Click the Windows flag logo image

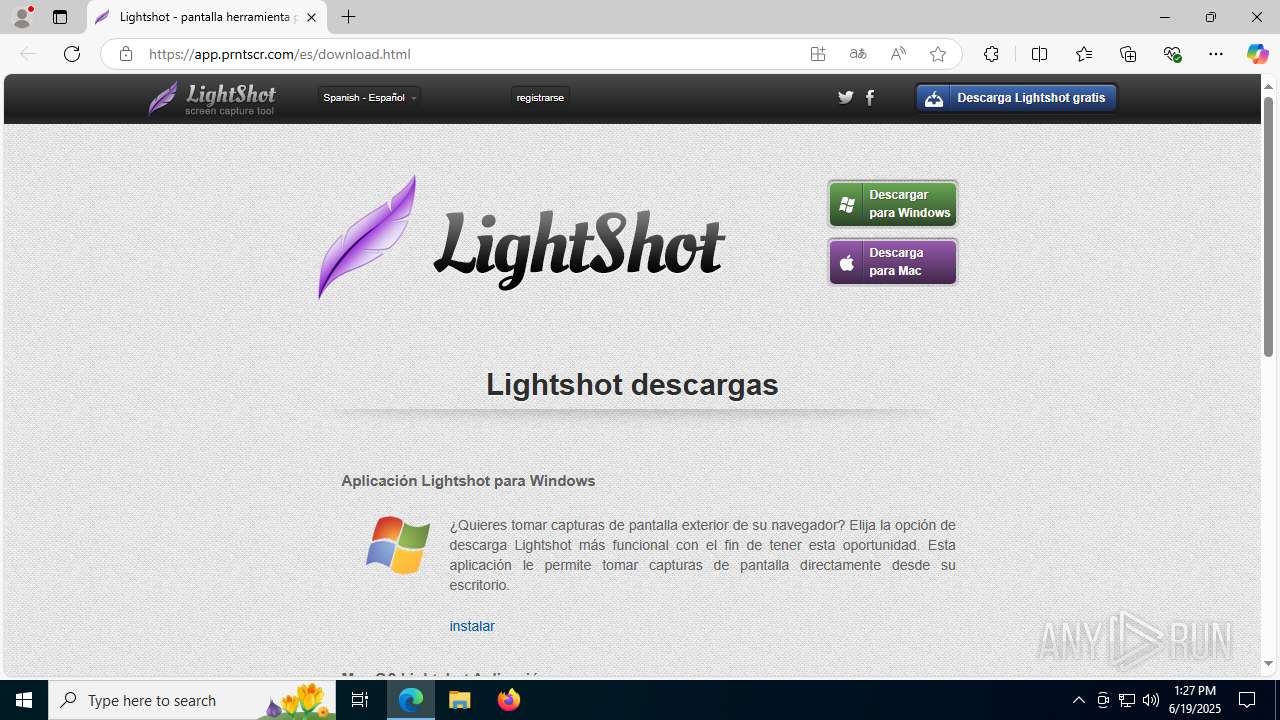(398, 545)
